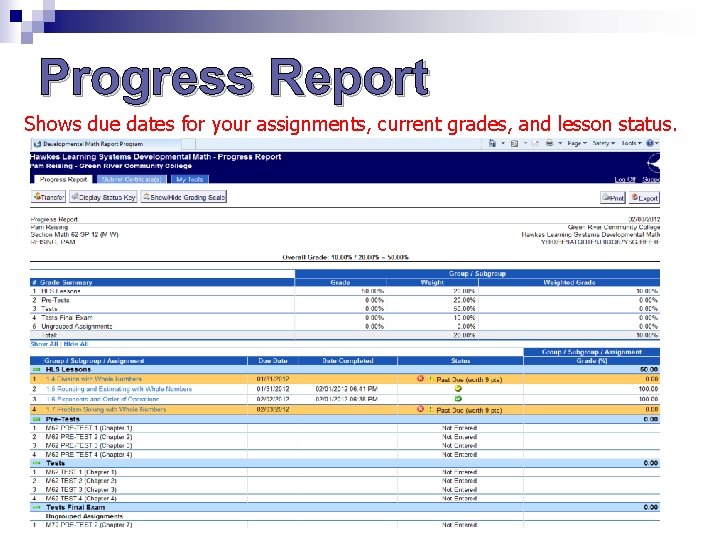
Task: Open the Safety menu
Action: pos(603,143)
